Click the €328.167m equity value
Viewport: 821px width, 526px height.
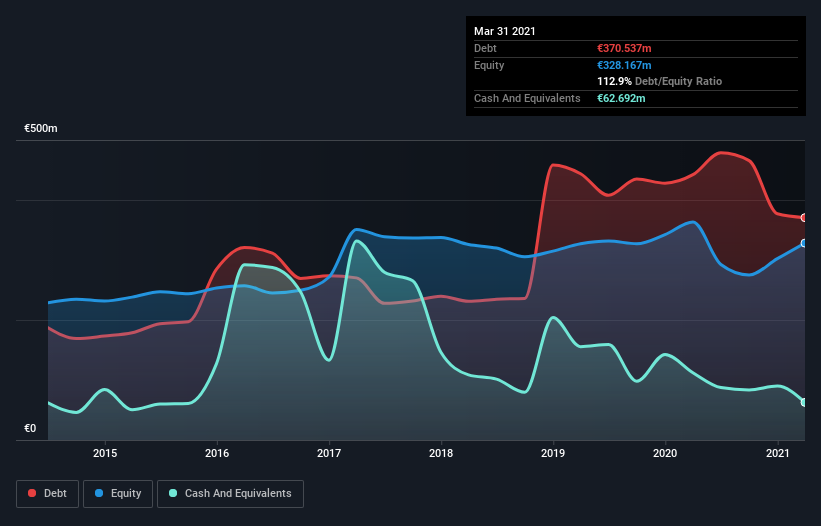(624, 65)
